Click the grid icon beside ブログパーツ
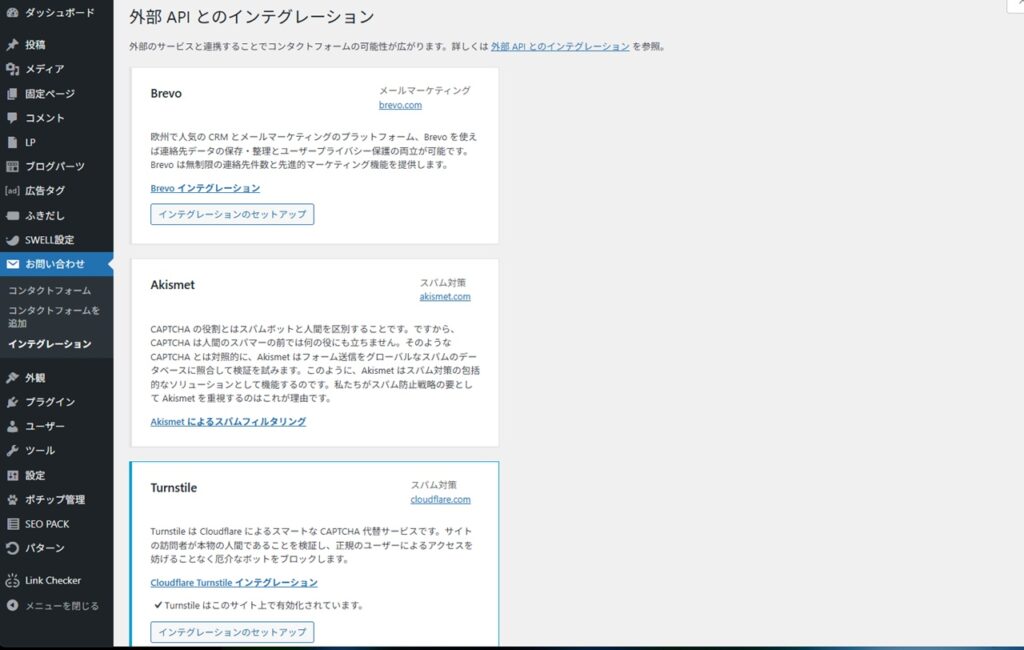1024x650 pixels. 12,166
